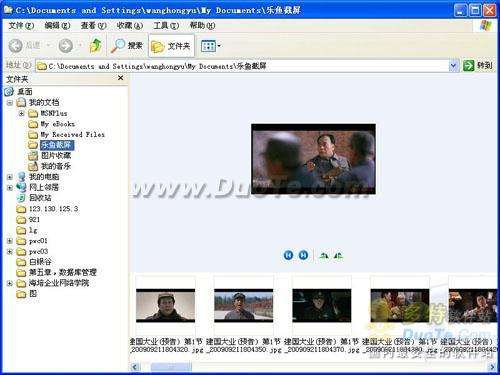The height and width of the screenshot is (375, 500).
Task: Expand the MSNPlus folder node
Action: click(21, 113)
